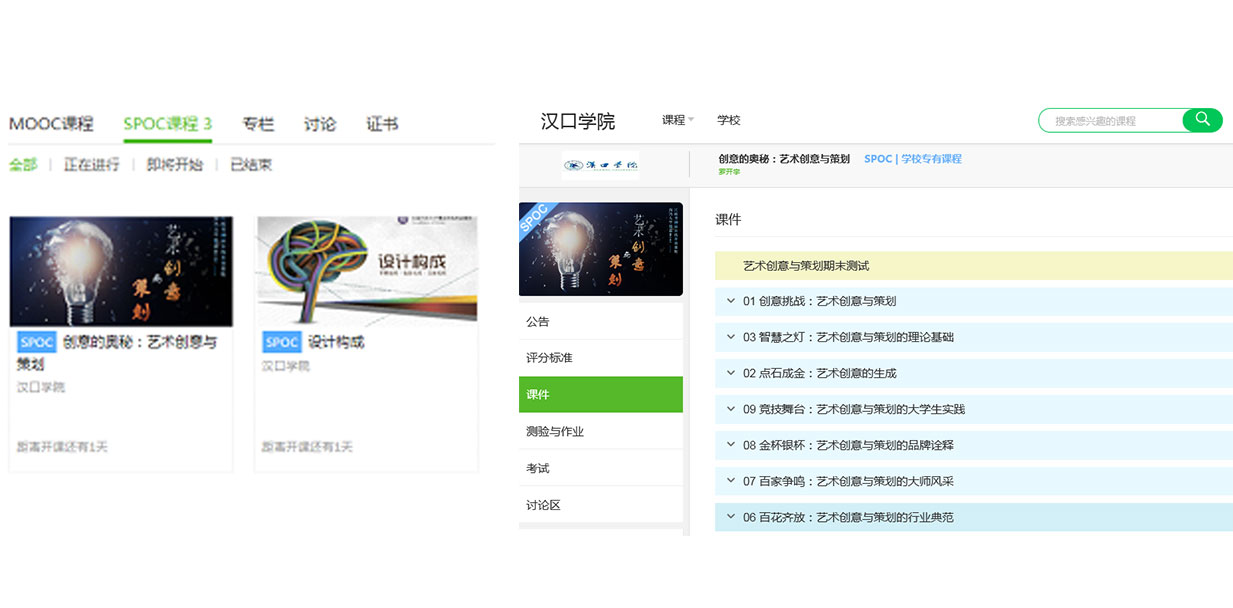Go to 测验与作业 in the sidebar
This screenshot has height=608, width=1233.
(601, 432)
